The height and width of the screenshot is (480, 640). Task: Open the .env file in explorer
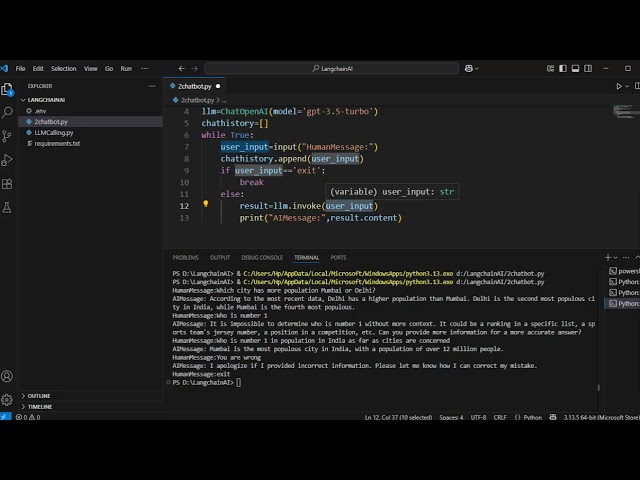tap(91, 111)
